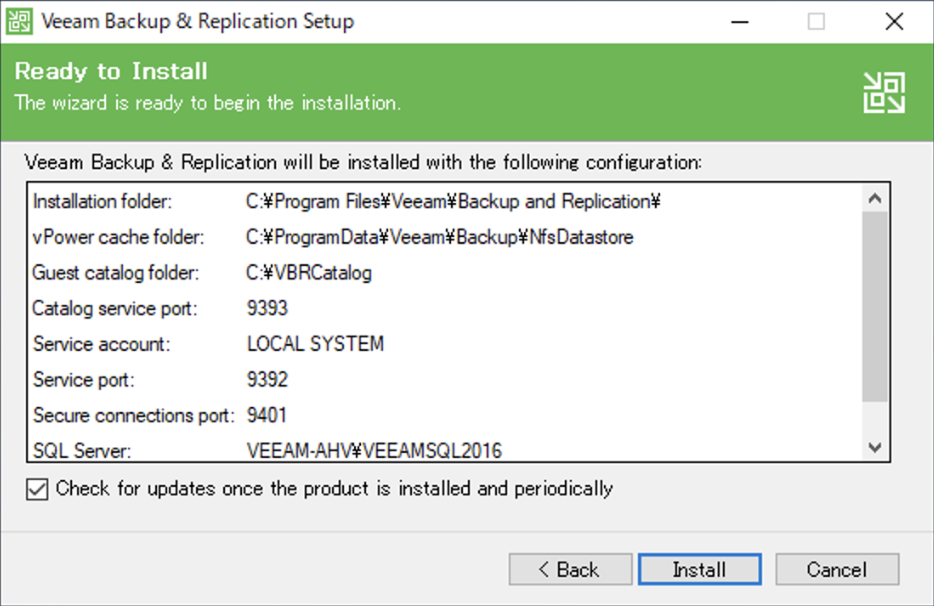
Task: Start installation with the Install button
Action: point(699,570)
